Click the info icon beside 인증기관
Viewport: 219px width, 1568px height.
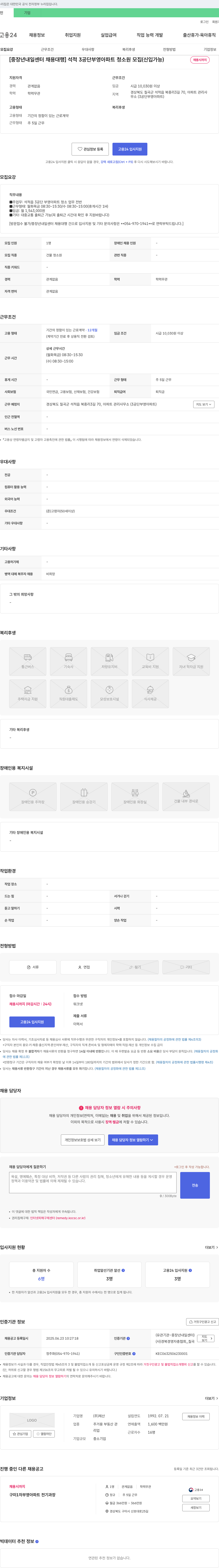click(129, 1338)
